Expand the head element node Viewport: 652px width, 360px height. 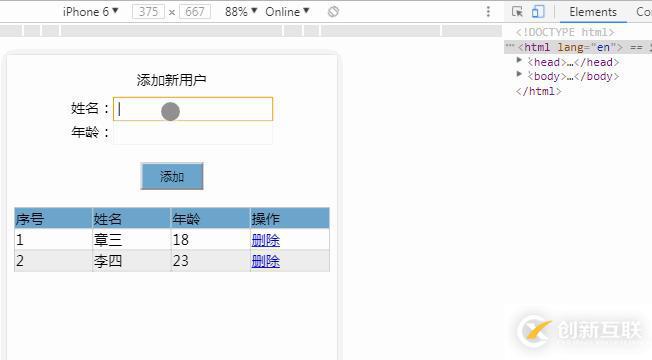tap(519, 60)
